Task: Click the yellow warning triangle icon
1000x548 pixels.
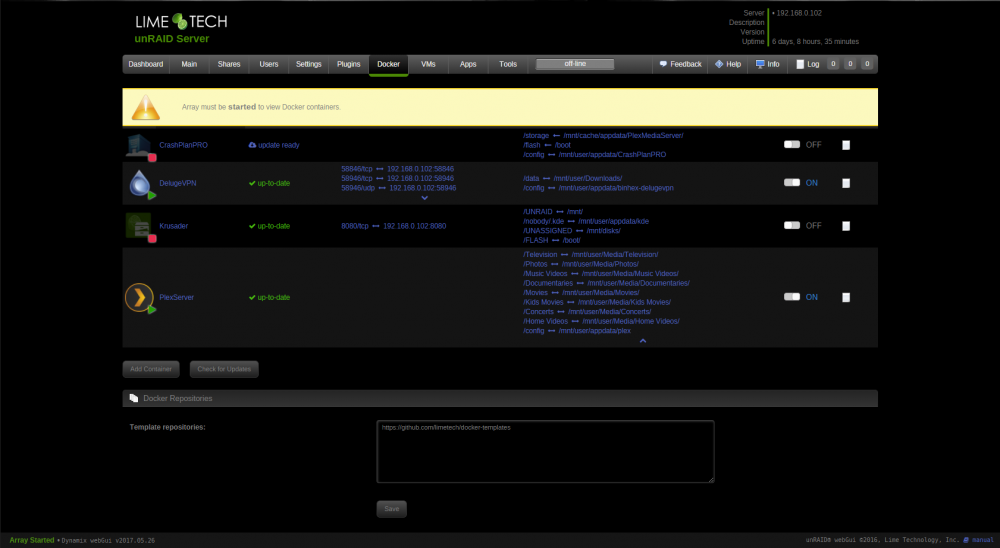Action: click(x=145, y=107)
